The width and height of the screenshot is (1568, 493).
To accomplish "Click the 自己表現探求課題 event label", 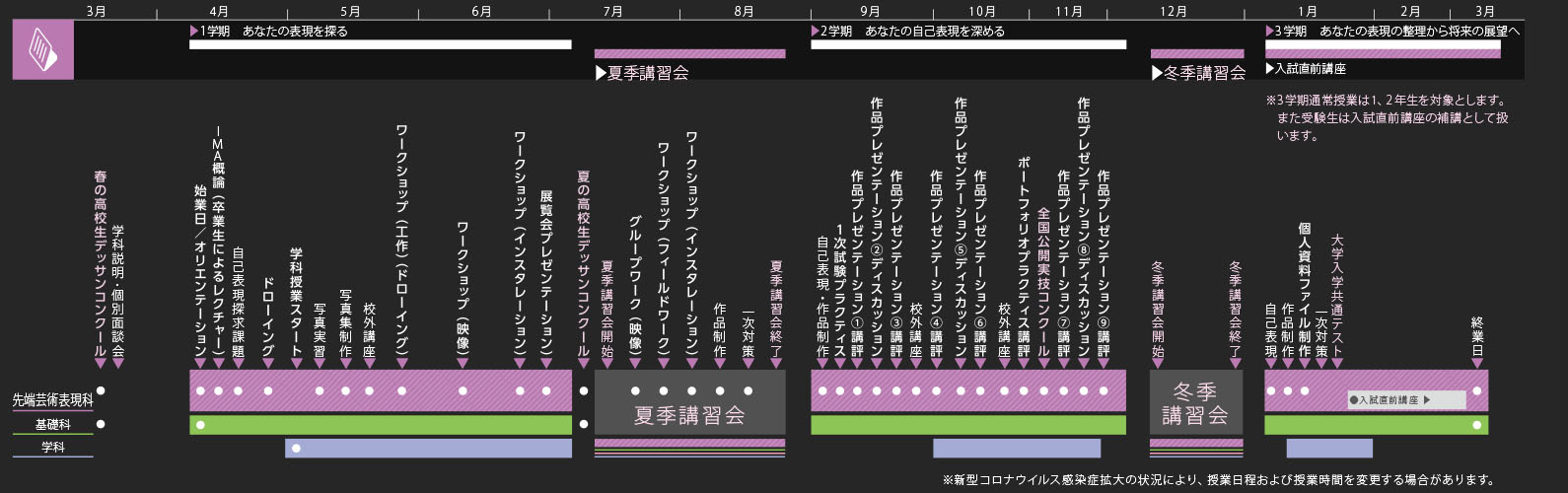I will (238, 303).
